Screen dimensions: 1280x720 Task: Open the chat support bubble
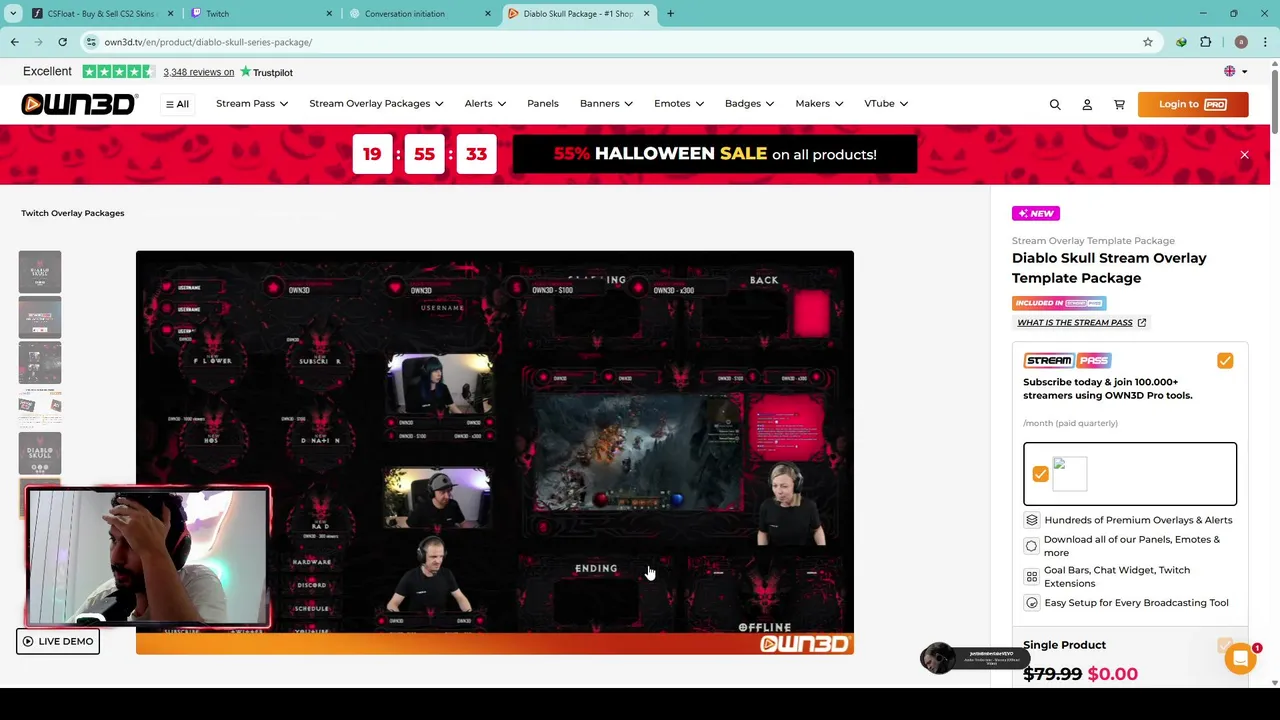pyautogui.click(x=1240, y=658)
